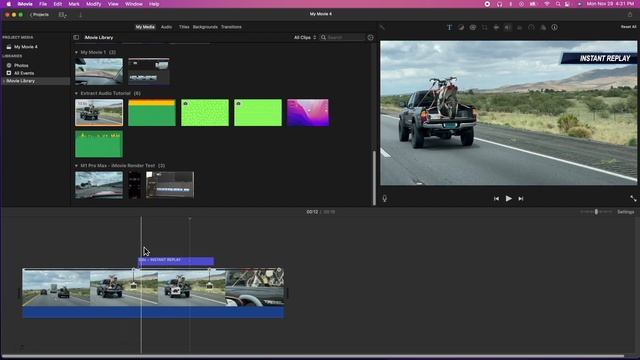Play the video in the viewer
This screenshot has height=360, width=640.
[x=508, y=198]
